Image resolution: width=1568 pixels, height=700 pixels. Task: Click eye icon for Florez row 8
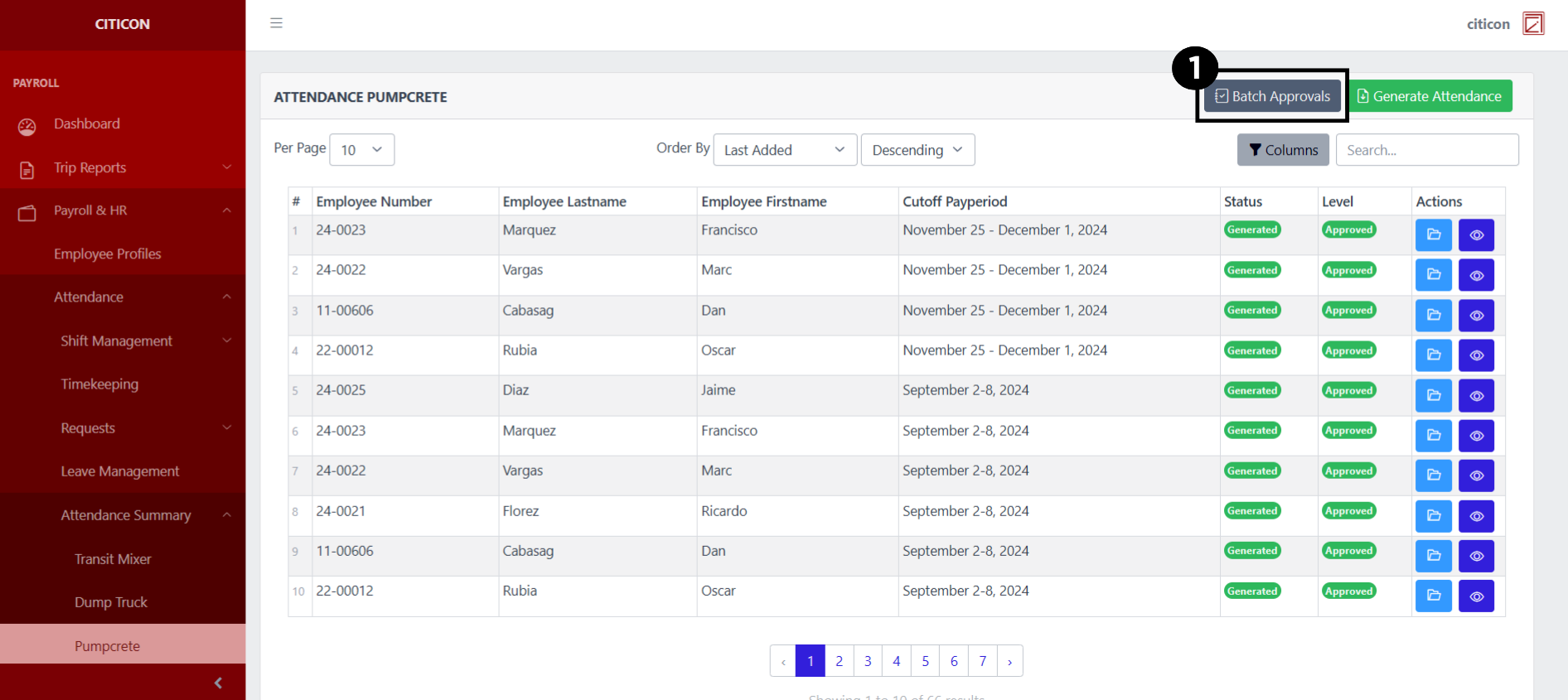1476,515
